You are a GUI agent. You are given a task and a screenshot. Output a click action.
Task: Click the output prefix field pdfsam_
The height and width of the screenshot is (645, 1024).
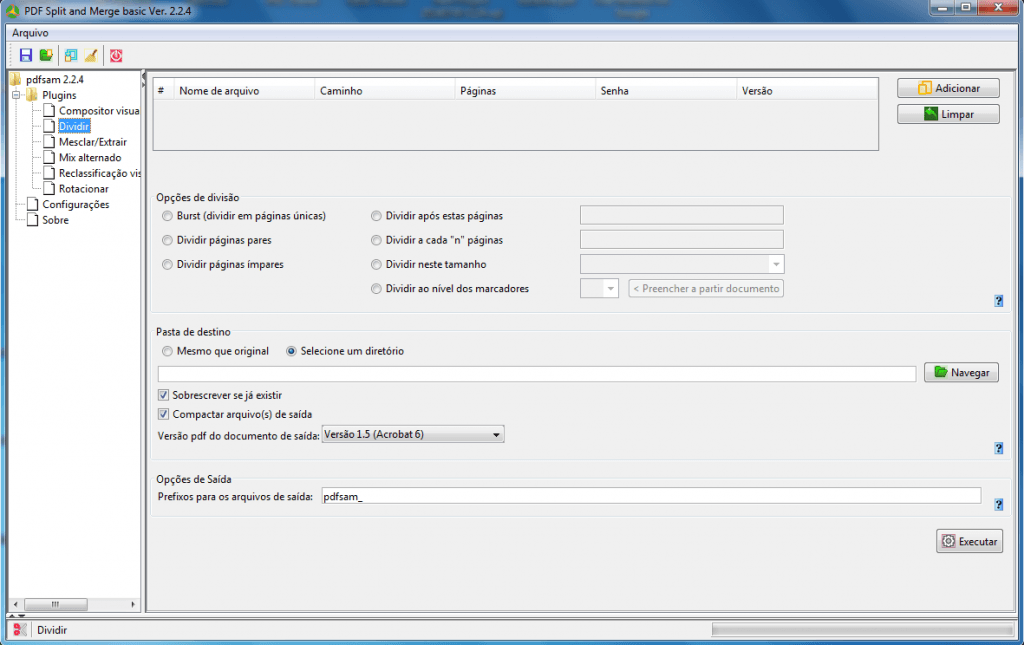pos(651,496)
